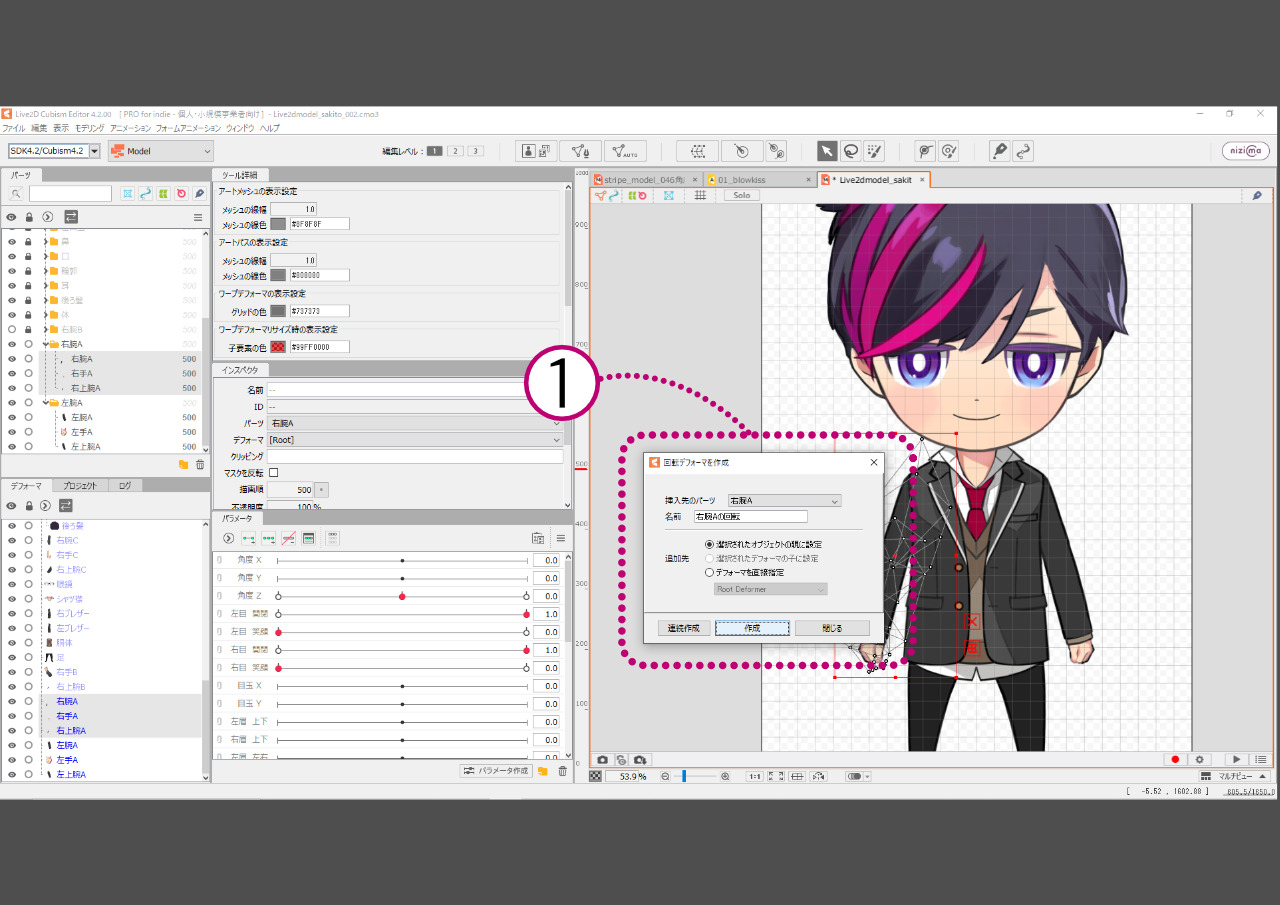1280x905 pixels.
Task: Open the 挿入先のパーツ dropdown in dialog
Action: (x=784, y=500)
